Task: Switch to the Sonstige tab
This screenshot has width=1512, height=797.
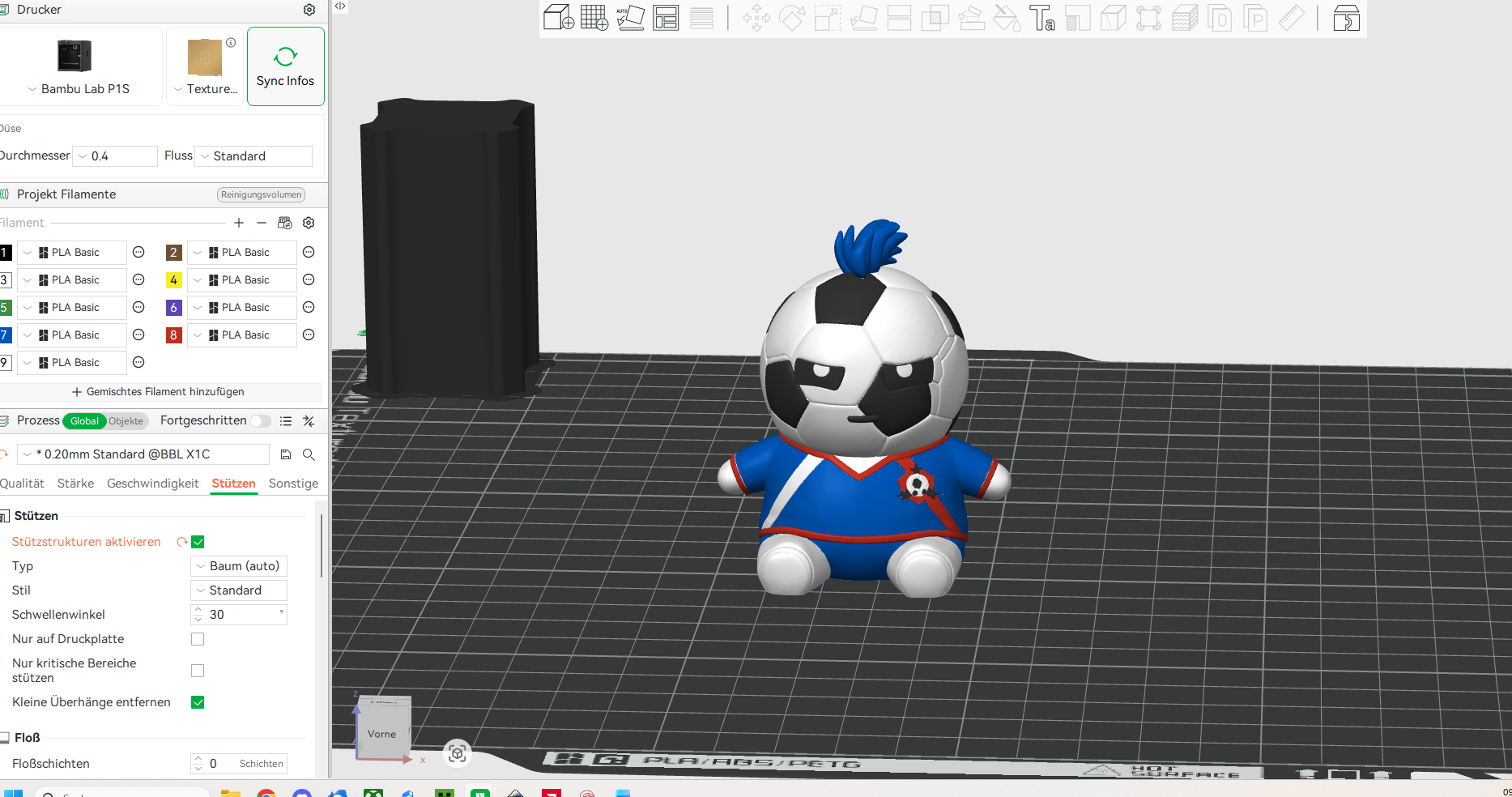Action: 293,484
